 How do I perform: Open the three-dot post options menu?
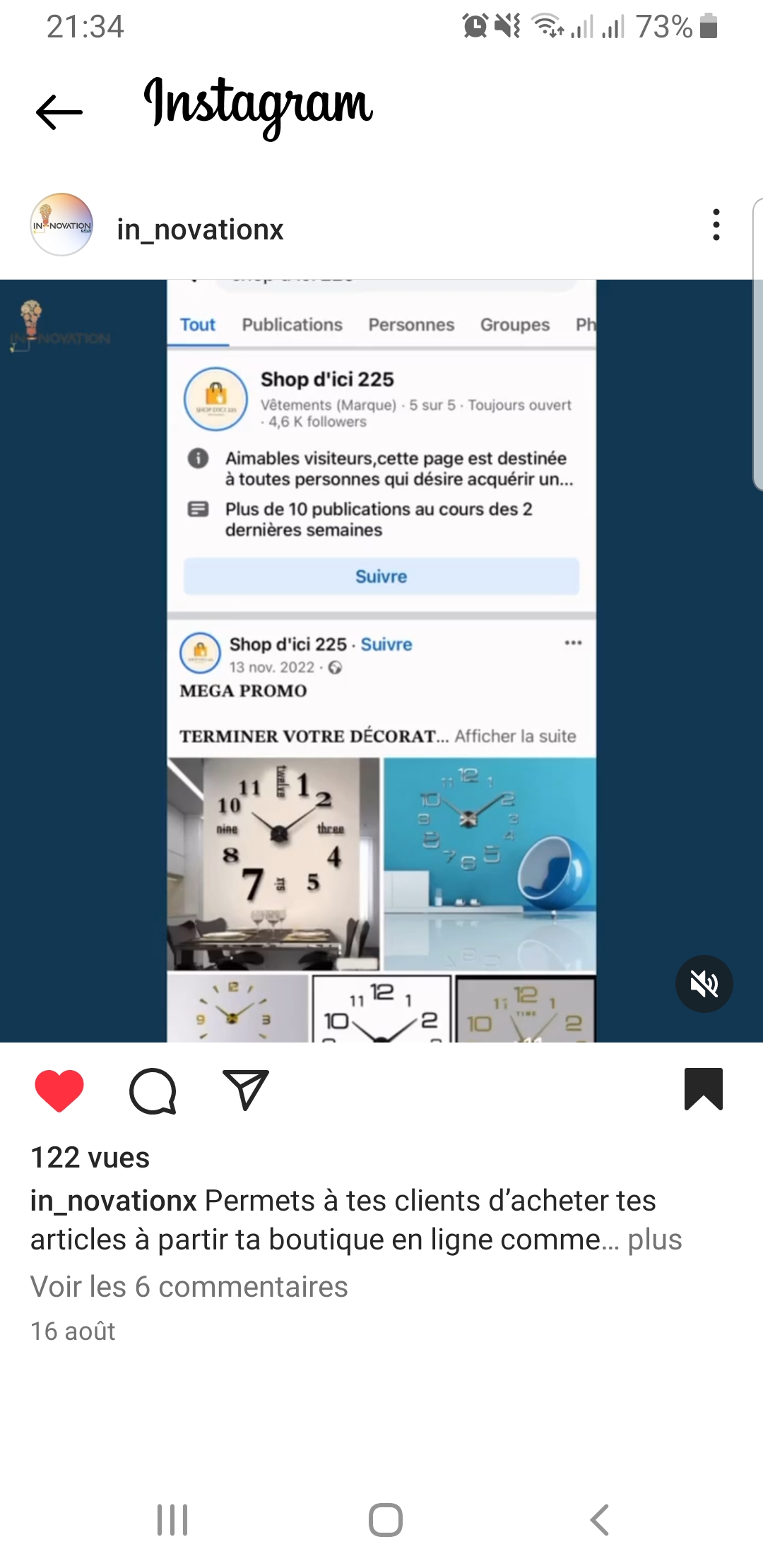coord(716,225)
